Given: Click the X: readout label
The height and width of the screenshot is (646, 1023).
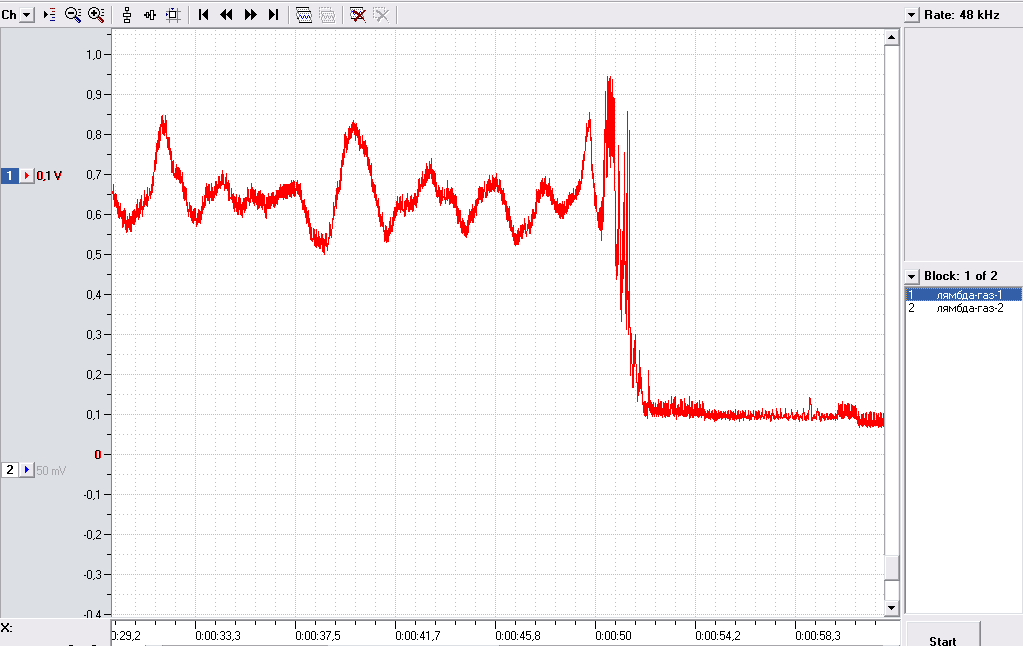Looking at the screenshot, I should click(x=7, y=628).
